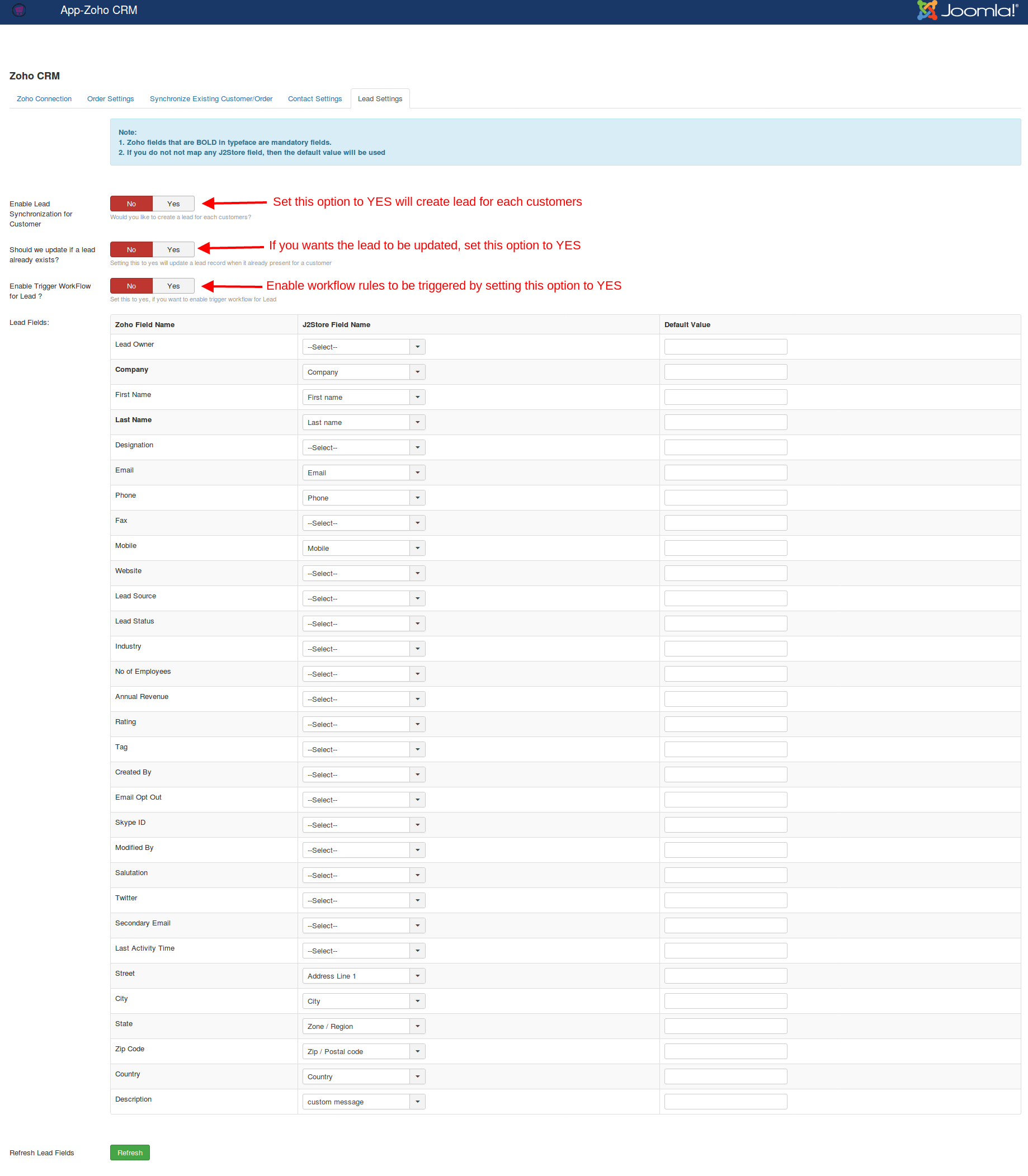Open the Last Activity Time dropdown
The width and height of the screenshot is (1028, 1176).
364,951
